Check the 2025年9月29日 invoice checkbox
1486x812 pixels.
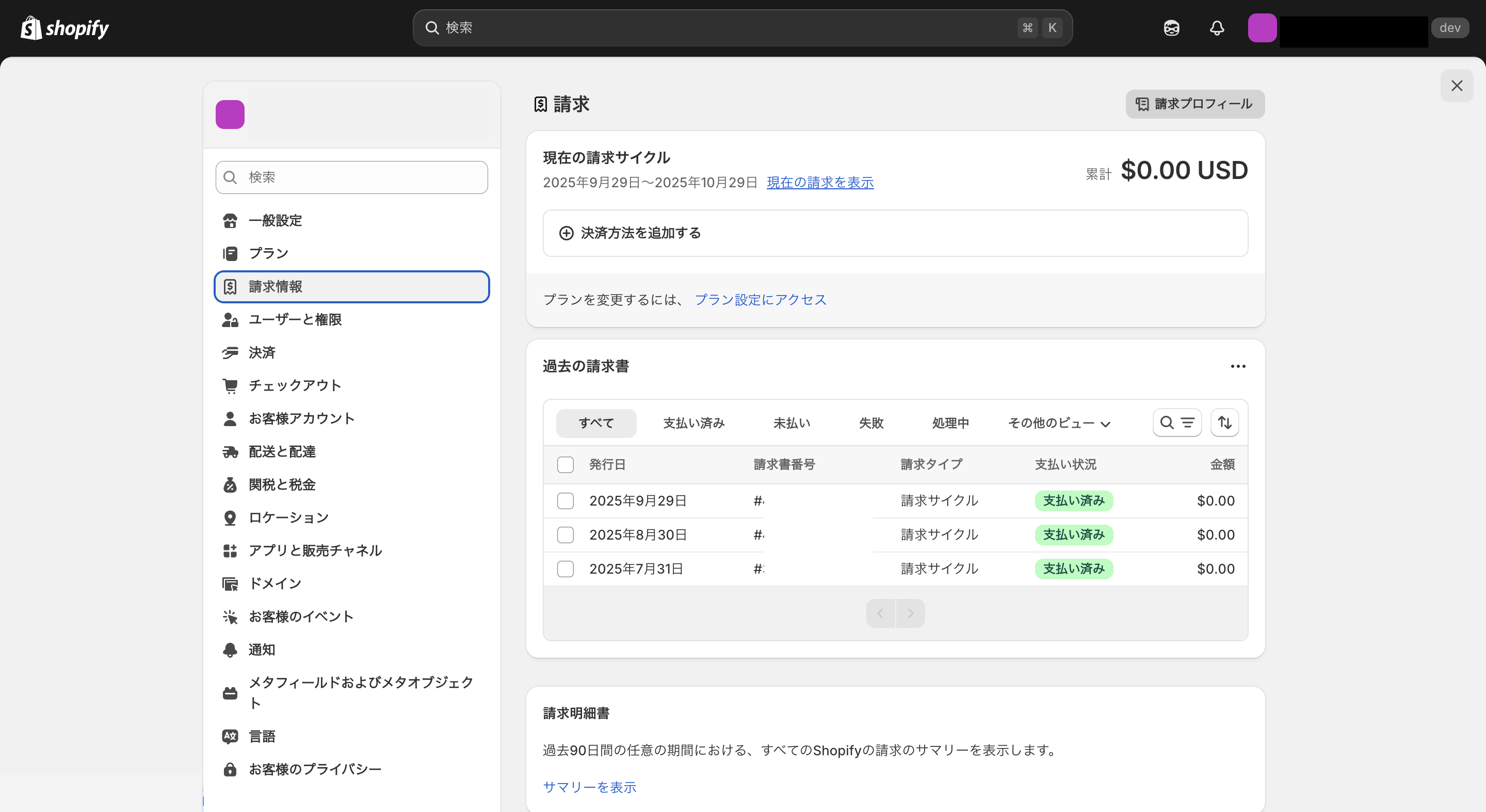566,500
